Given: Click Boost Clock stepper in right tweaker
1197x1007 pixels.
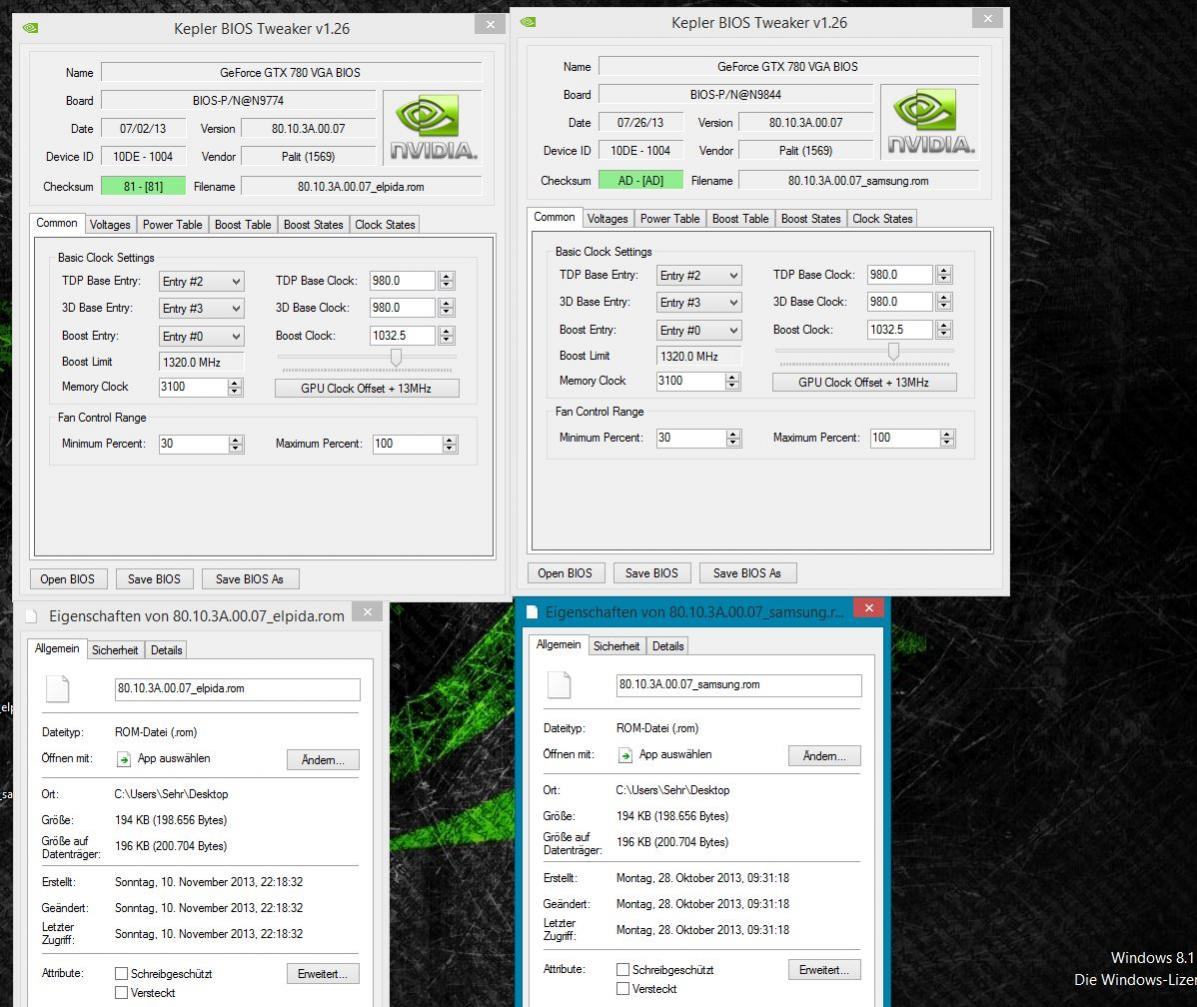Looking at the screenshot, I should [x=944, y=330].
